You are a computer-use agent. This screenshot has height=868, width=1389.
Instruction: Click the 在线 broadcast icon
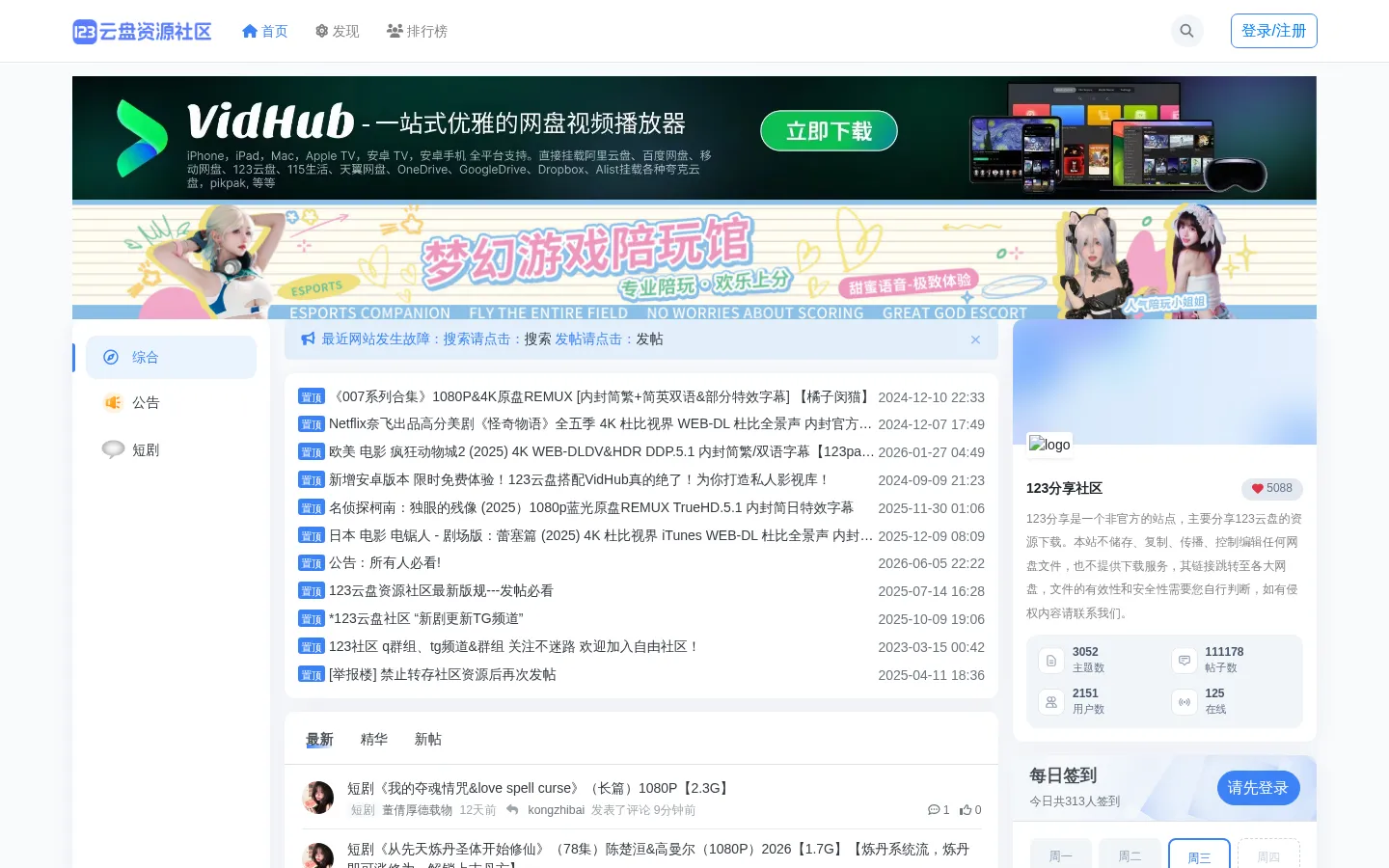[x=1184, y=701]
